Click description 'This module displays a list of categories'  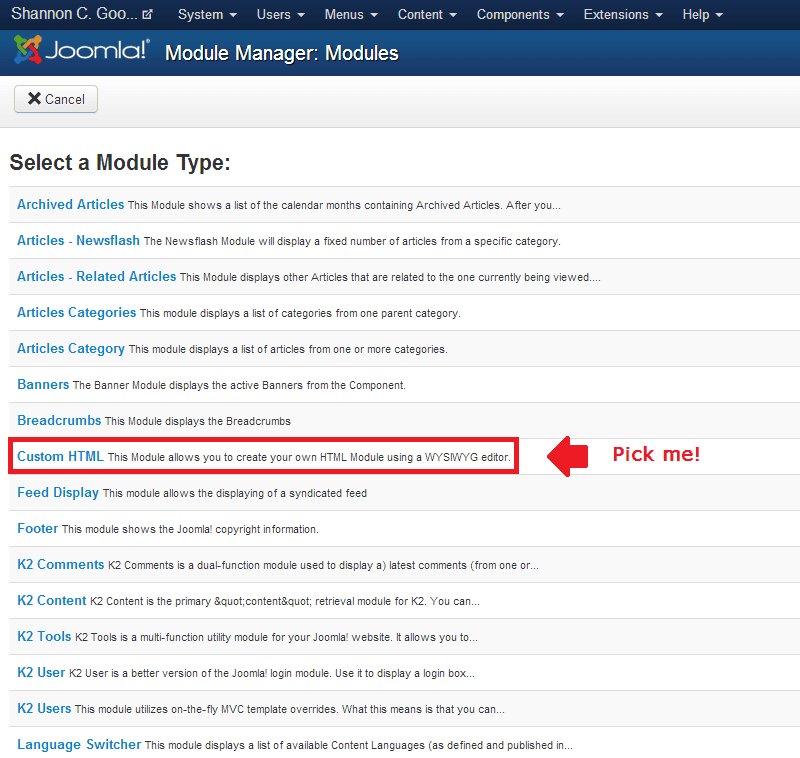(x=300, y=313)
